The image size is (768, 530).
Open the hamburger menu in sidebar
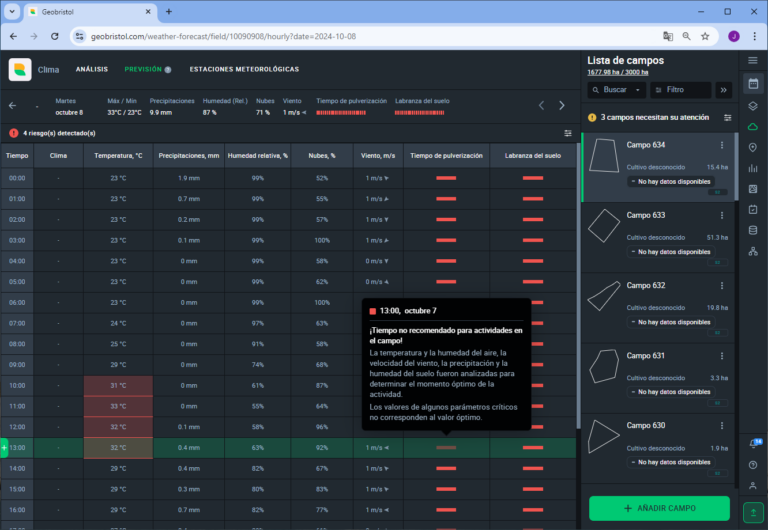point(753,60)
